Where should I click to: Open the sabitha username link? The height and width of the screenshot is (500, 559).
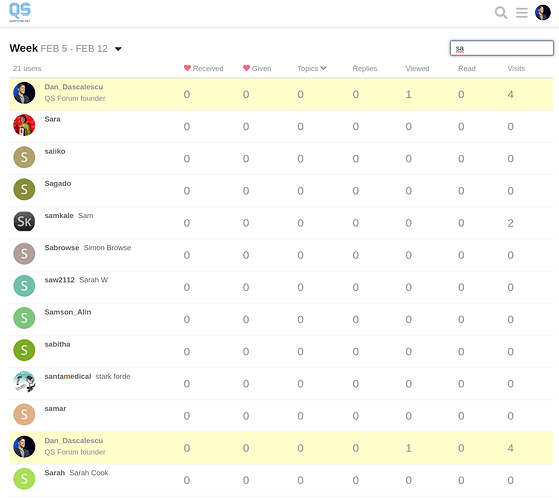pos(57,344)
